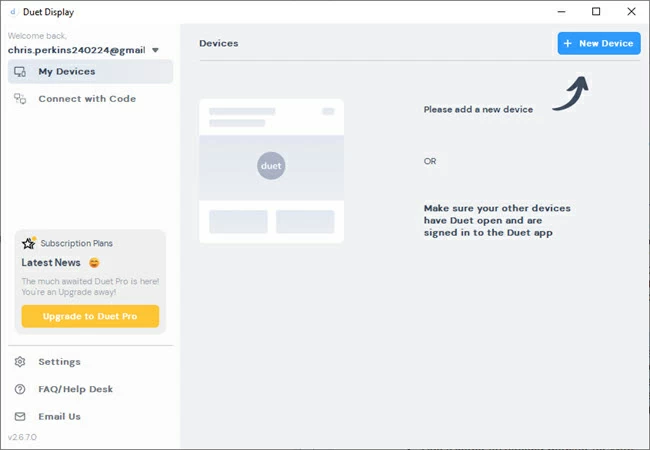This screenshot has height=450, width=650.
Task: Minimize the Duet Display window
Action: point(562,12)
